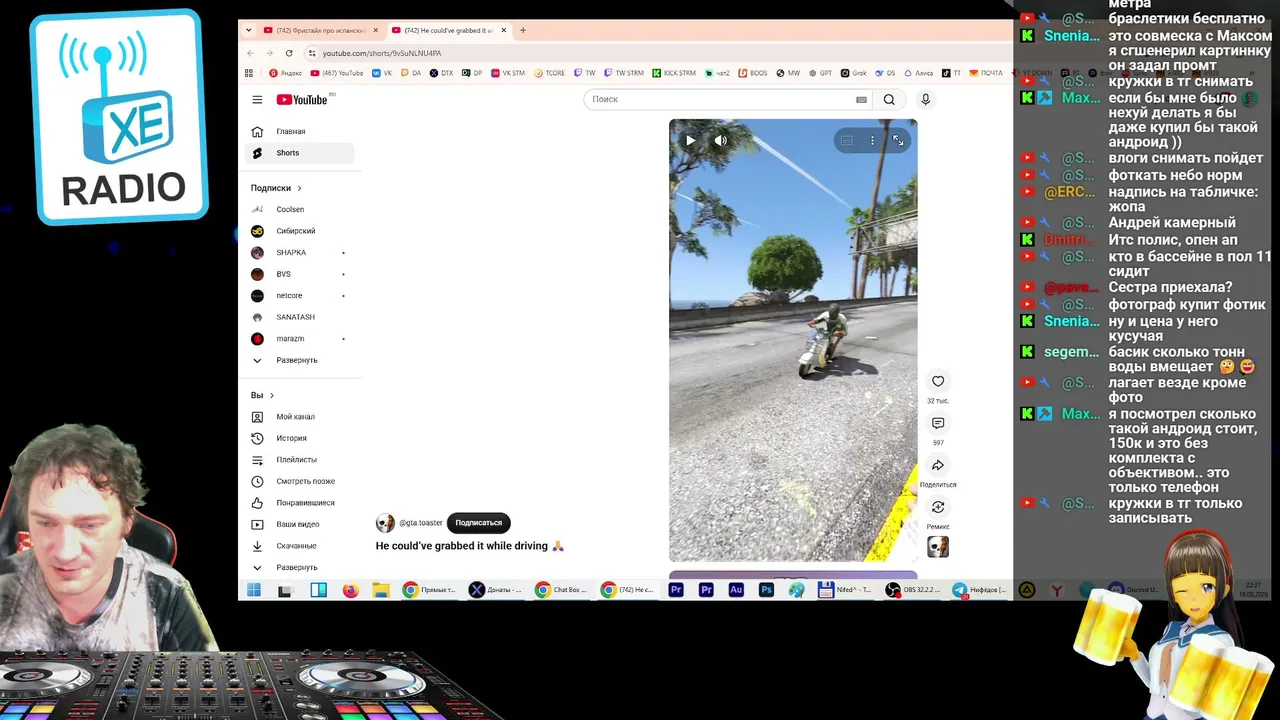The image size is (1280, 720).
Task: Open the GPT bookmark
Action: point(820,73)
